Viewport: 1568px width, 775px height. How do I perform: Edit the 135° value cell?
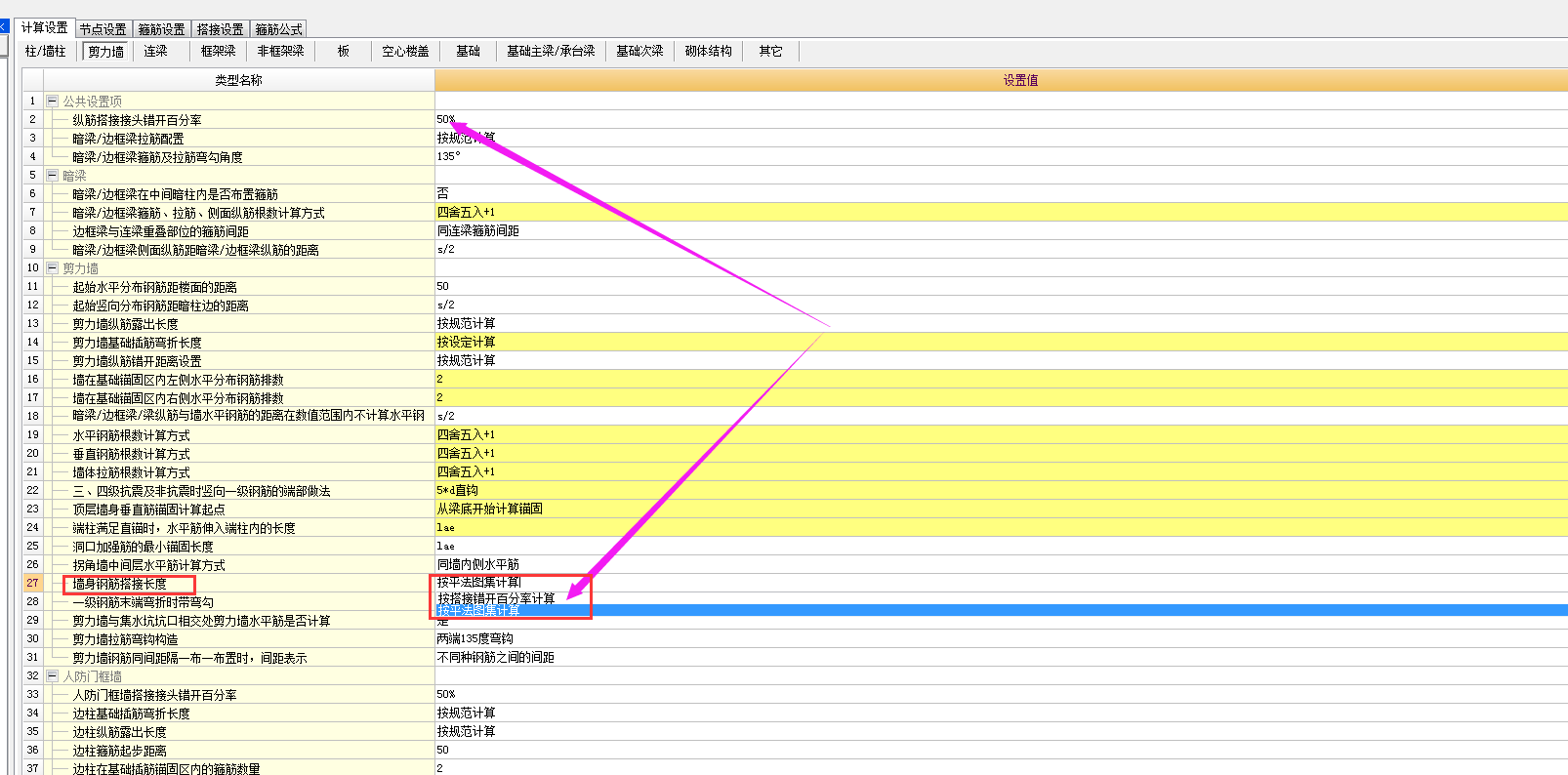[x=1001, y=156]
